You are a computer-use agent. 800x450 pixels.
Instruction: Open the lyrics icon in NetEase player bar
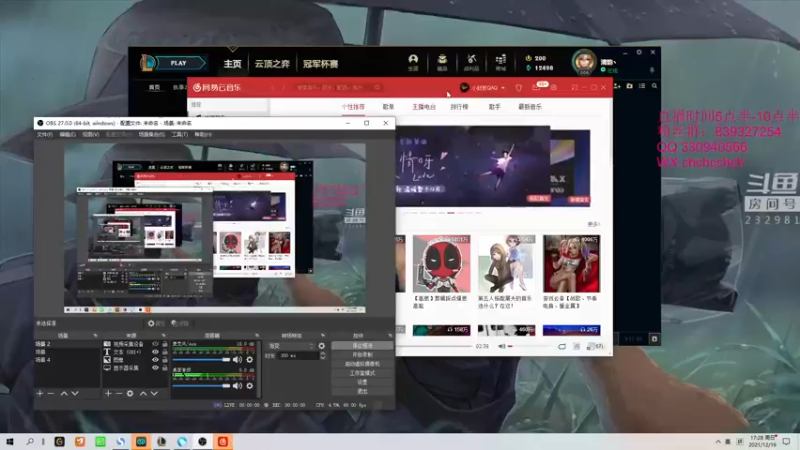[x=577, y=346]
